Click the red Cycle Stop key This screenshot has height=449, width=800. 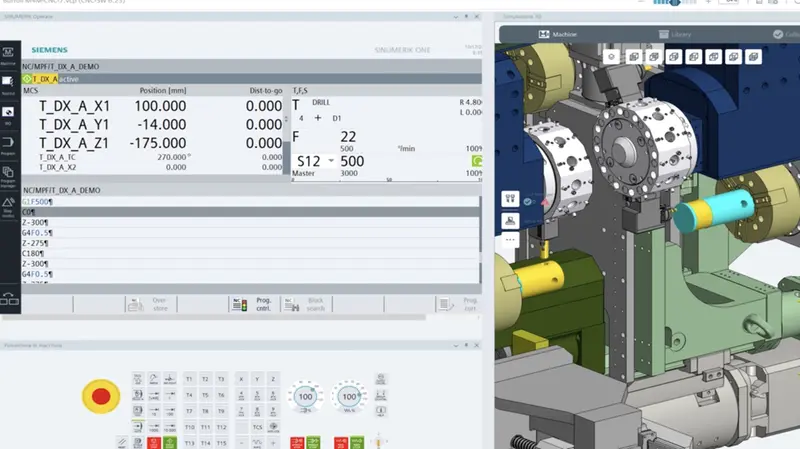point(154,443)
